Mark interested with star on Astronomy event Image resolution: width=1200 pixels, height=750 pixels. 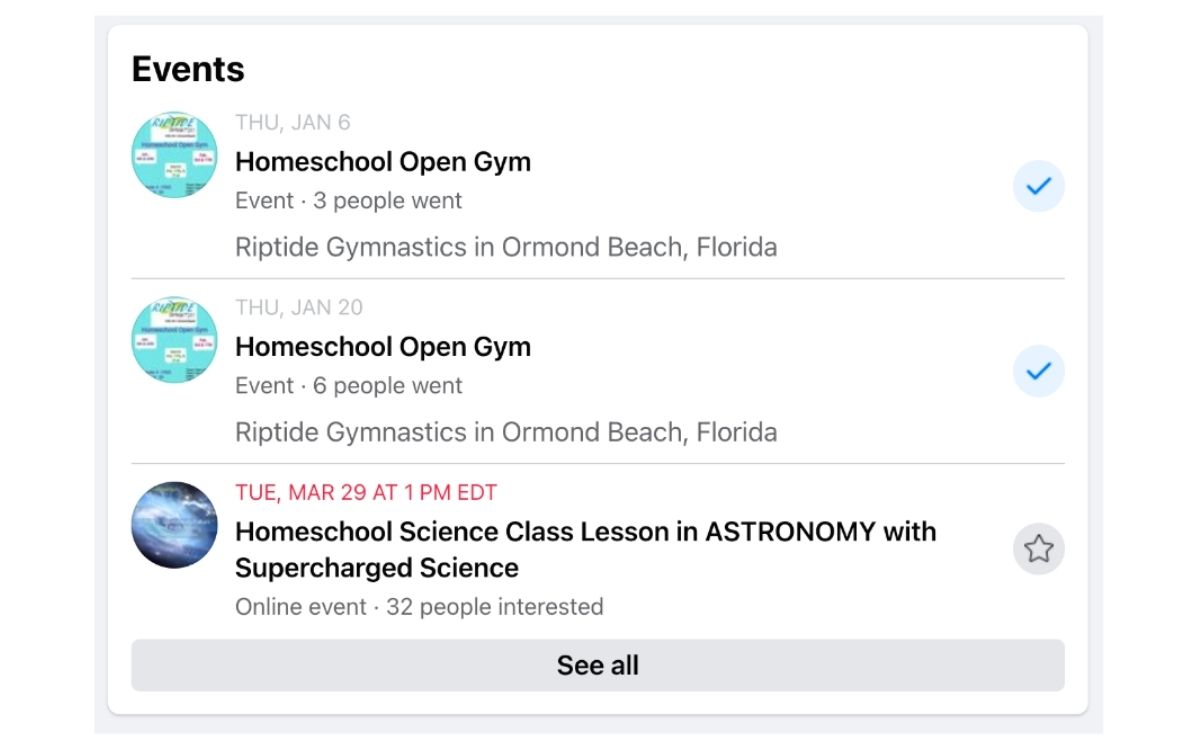[x=1039, y=549]
